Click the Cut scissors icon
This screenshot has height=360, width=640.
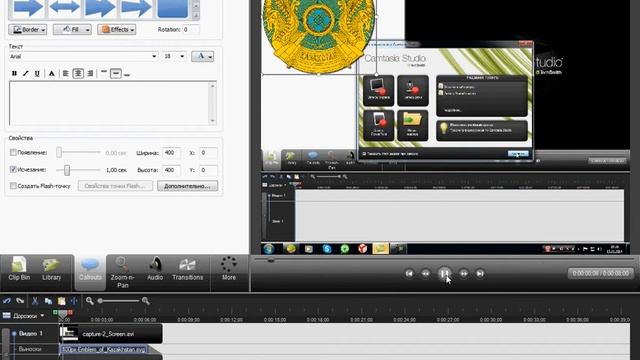(35, 301)
